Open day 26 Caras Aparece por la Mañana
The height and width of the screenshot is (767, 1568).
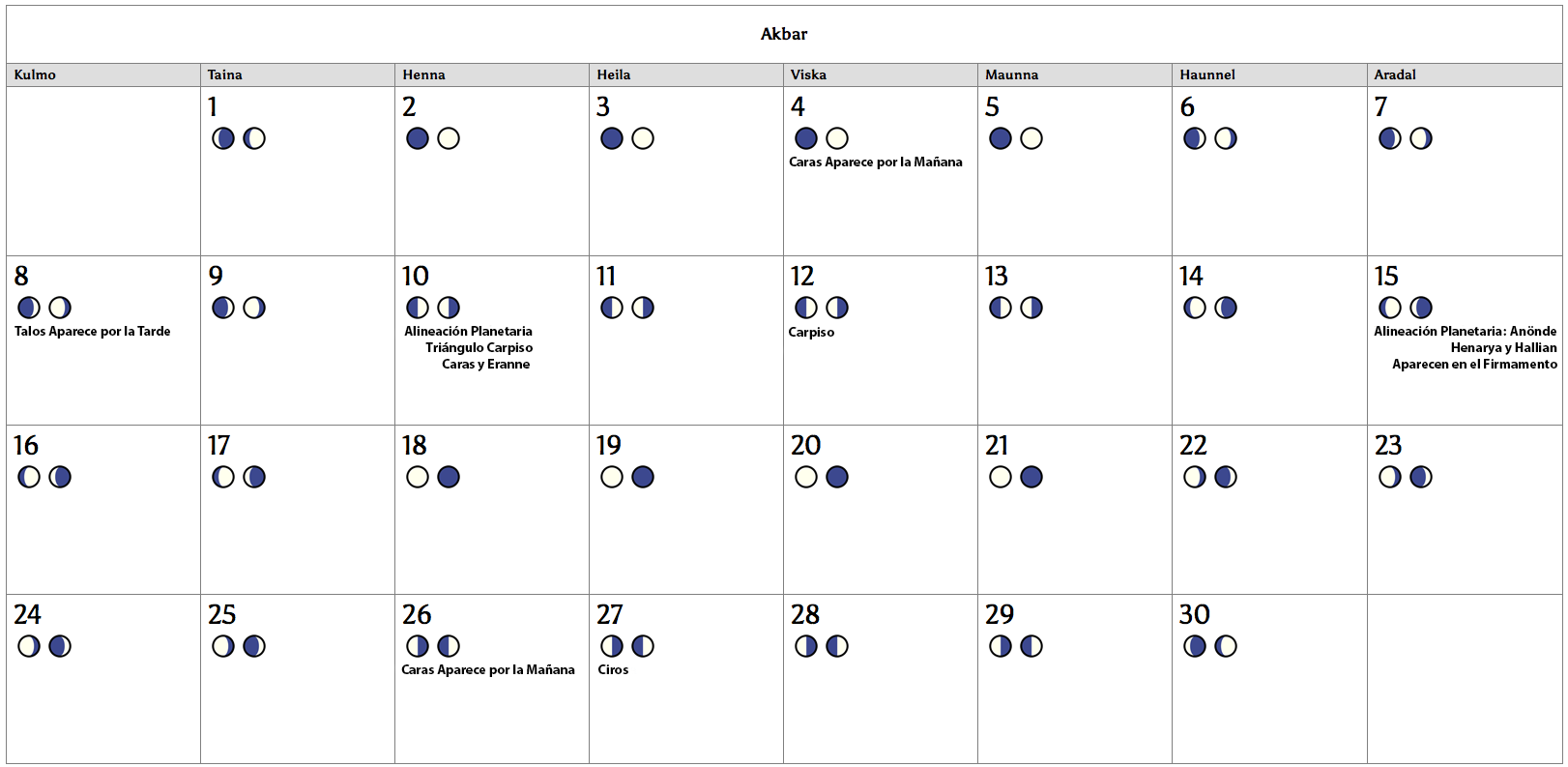click(488, 670)
